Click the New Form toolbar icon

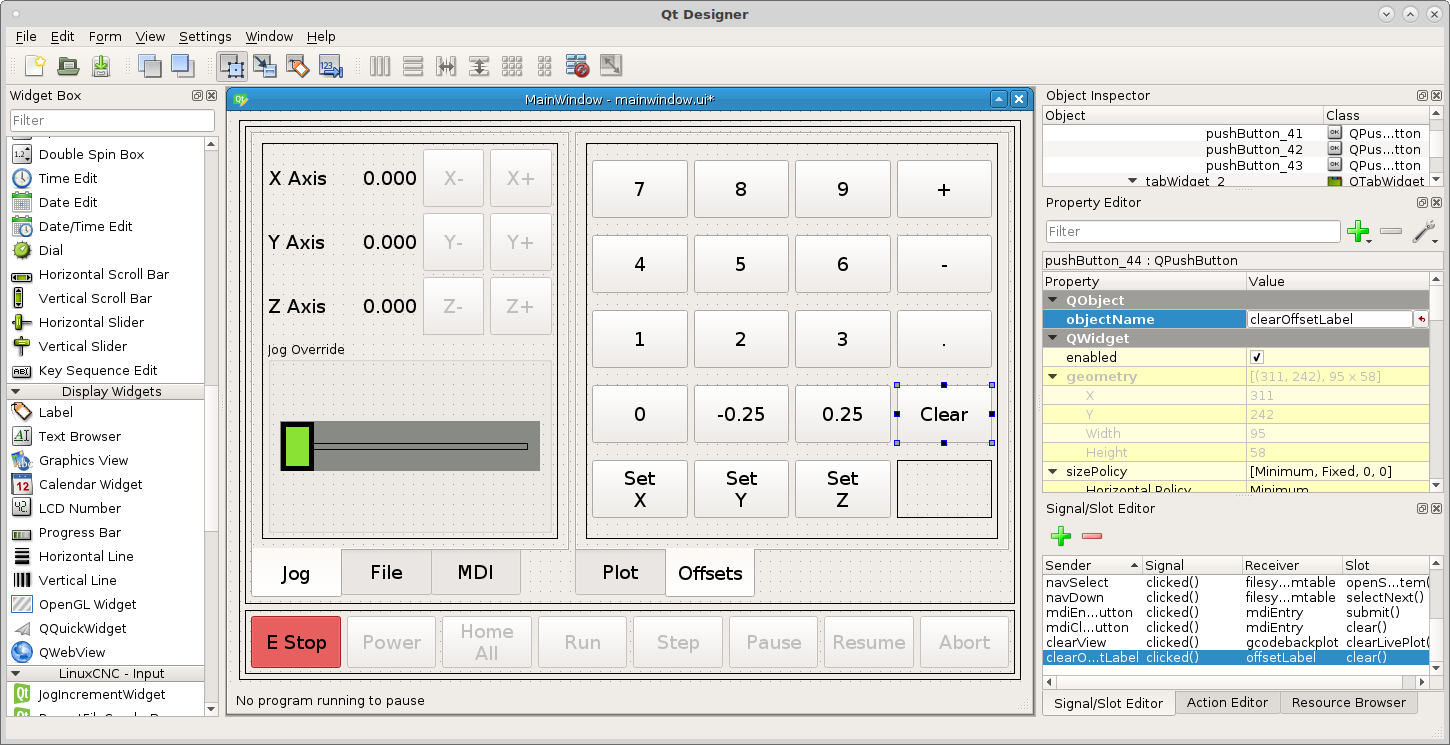pyautogui.click(x=36, y=66)
